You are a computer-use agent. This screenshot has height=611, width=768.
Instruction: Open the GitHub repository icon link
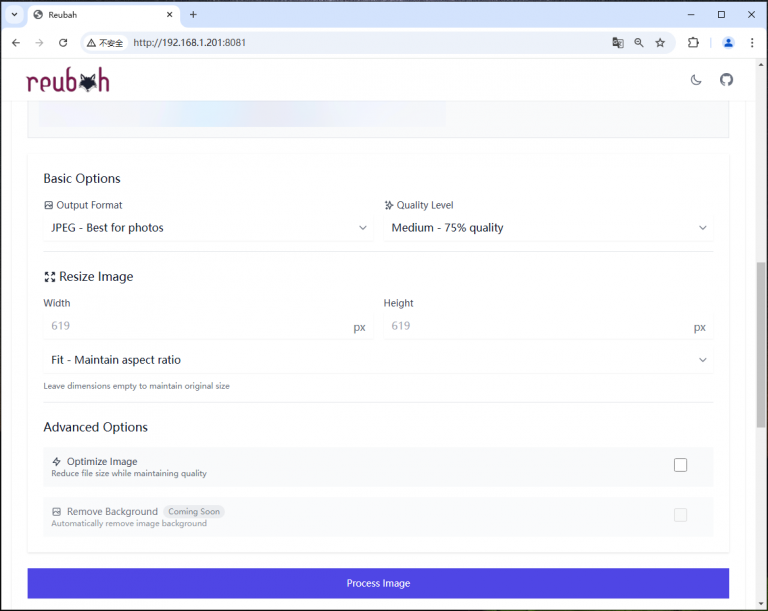726,80
